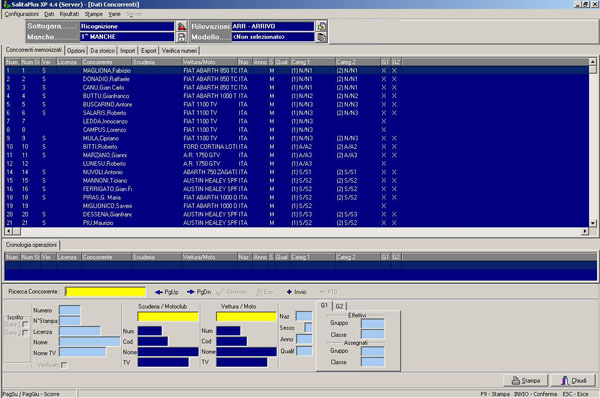Click the table scrollbar up arrow
The width and height of the screenshot is (600, 398).
coord(593,62)
